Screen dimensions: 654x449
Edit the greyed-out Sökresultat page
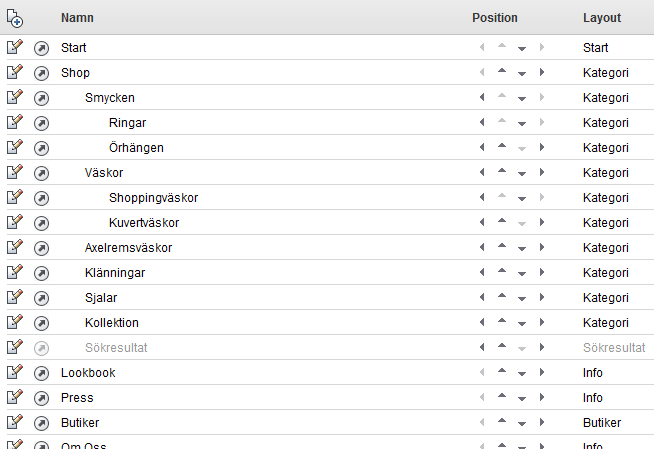click(x=15, y=347)
